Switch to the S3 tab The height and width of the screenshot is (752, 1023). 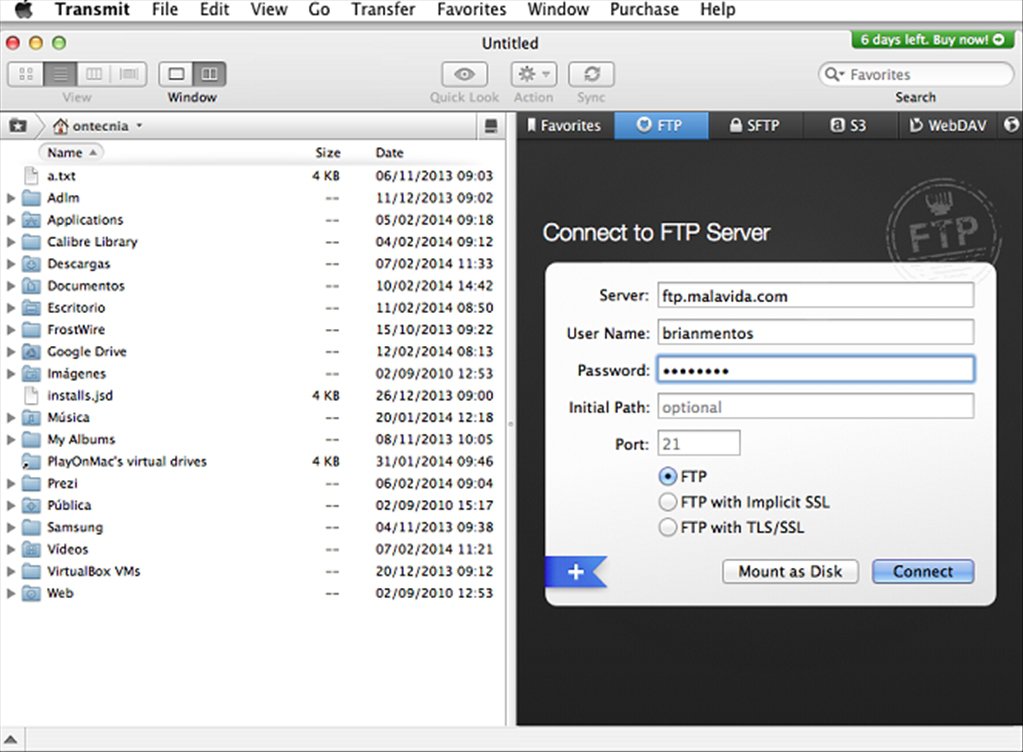(x=849, y=125)
